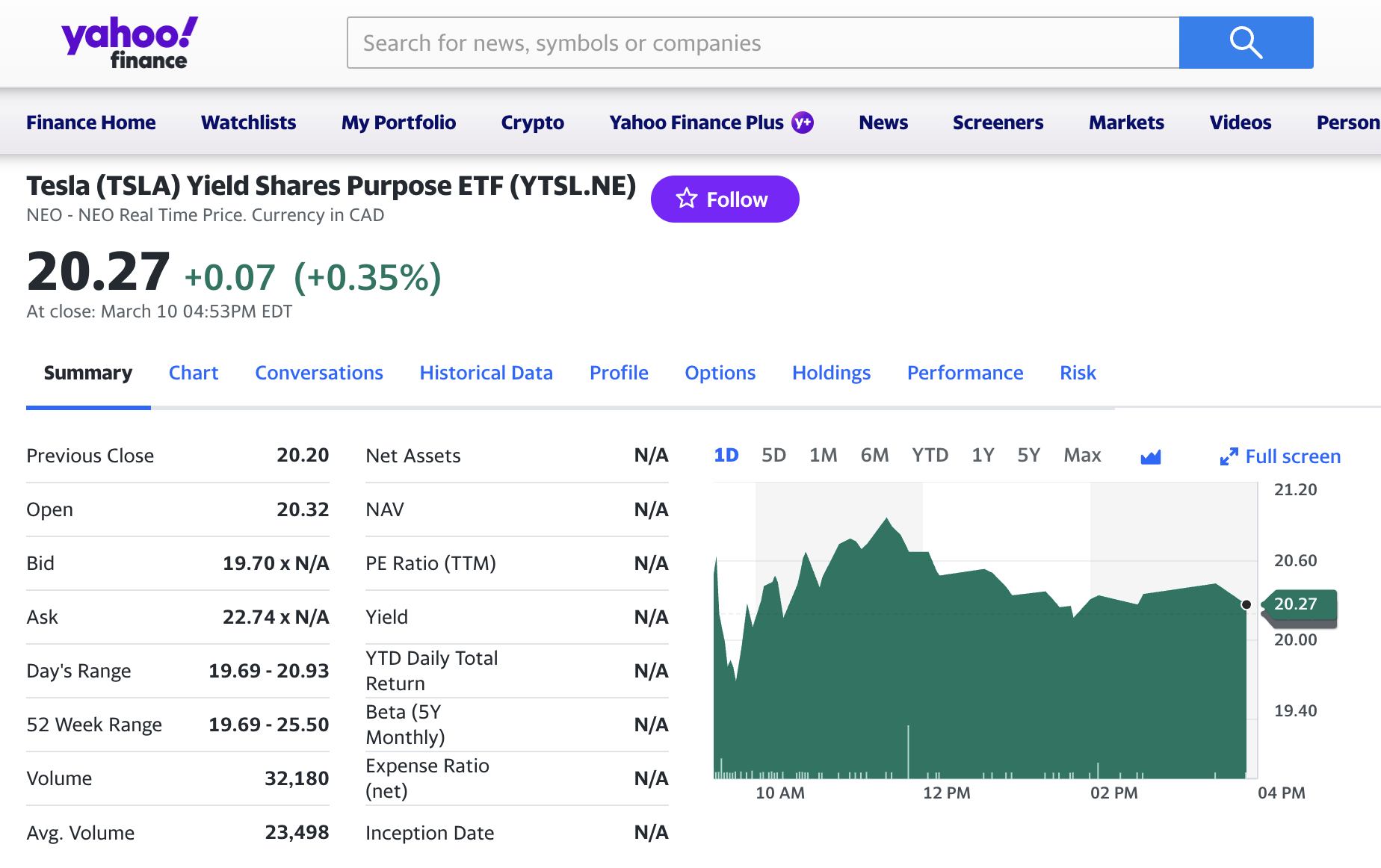The width and height of the screenshot is (1381, 868).
Task: Click the ETF title Tesla Yield Shares Purpose
Action: pyautogui.click(x=331, y=185)
